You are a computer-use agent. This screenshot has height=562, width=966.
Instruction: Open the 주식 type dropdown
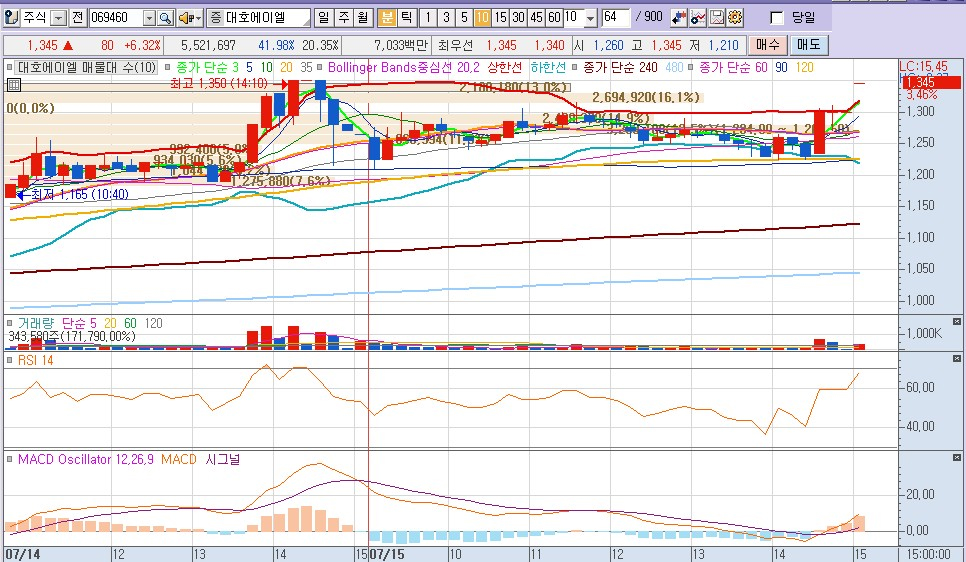(x=58, y=18)
